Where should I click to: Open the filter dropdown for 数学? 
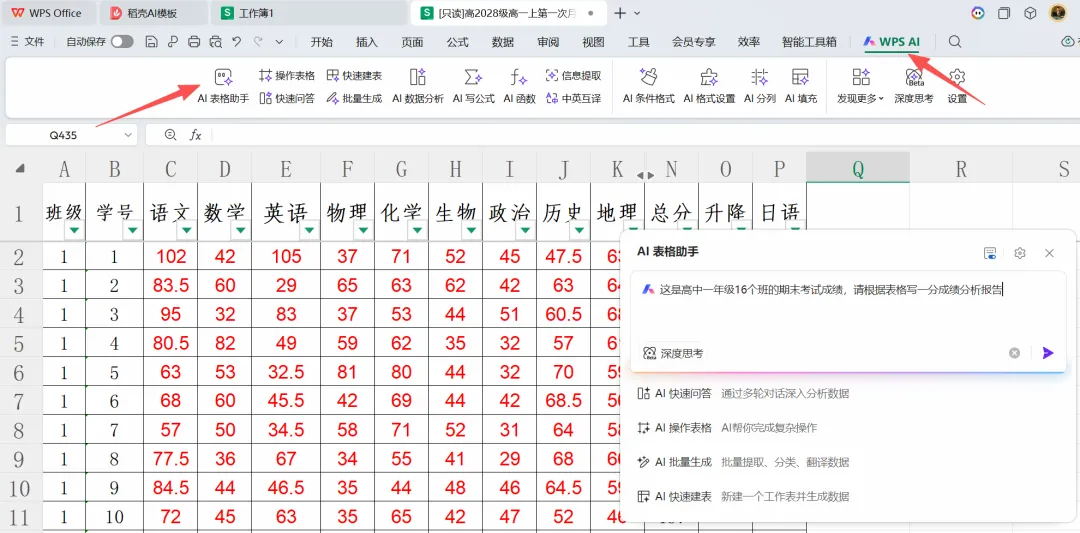click(x=240, y=231)
